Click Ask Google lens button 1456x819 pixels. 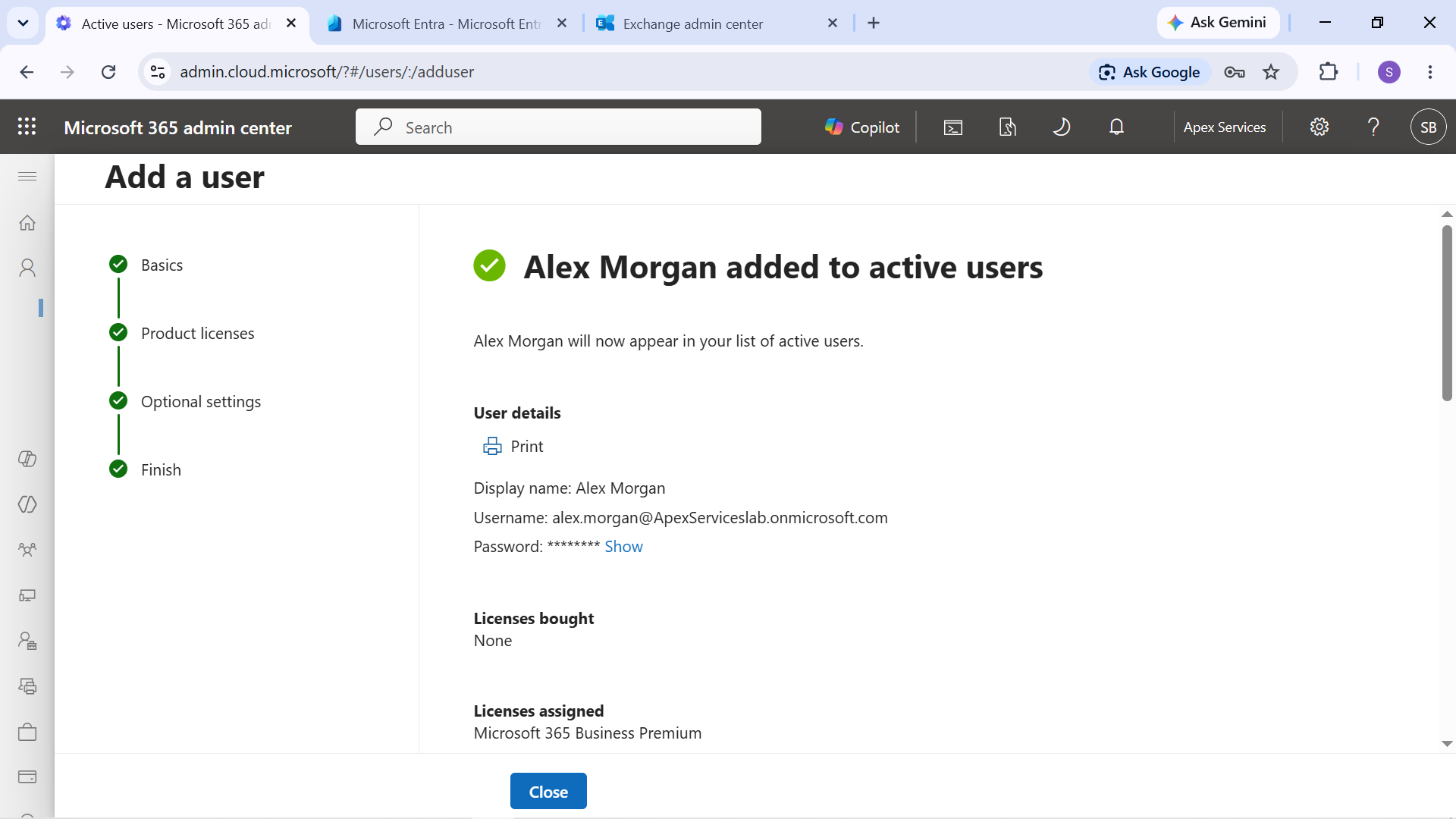[1150, 72]
